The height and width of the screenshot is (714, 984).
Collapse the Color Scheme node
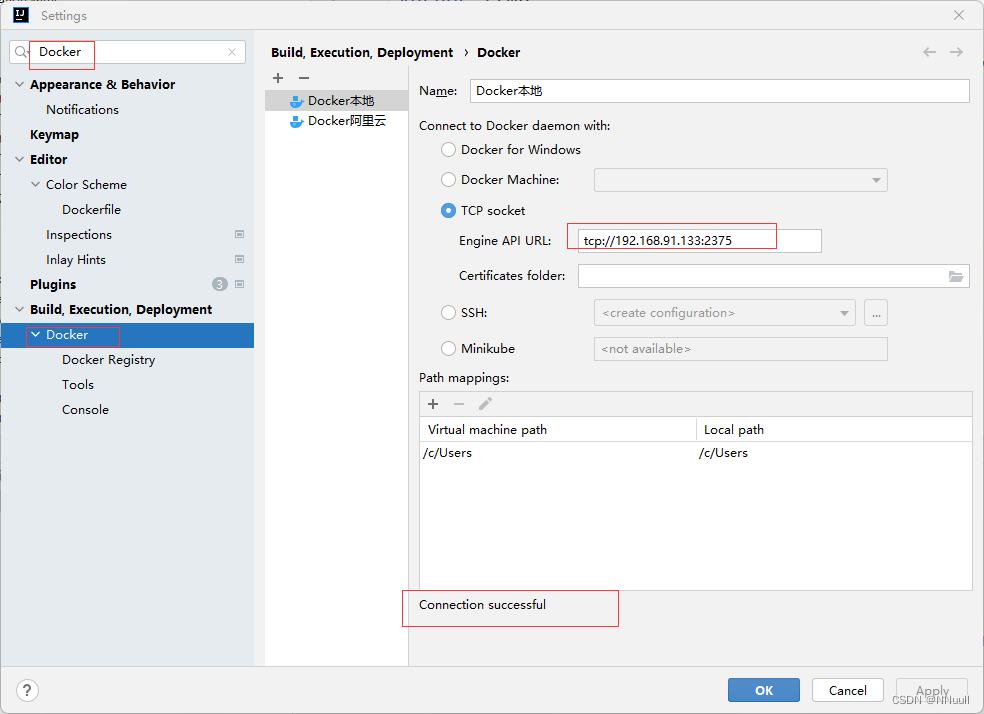pyautogui.click(x=35, y=184)
